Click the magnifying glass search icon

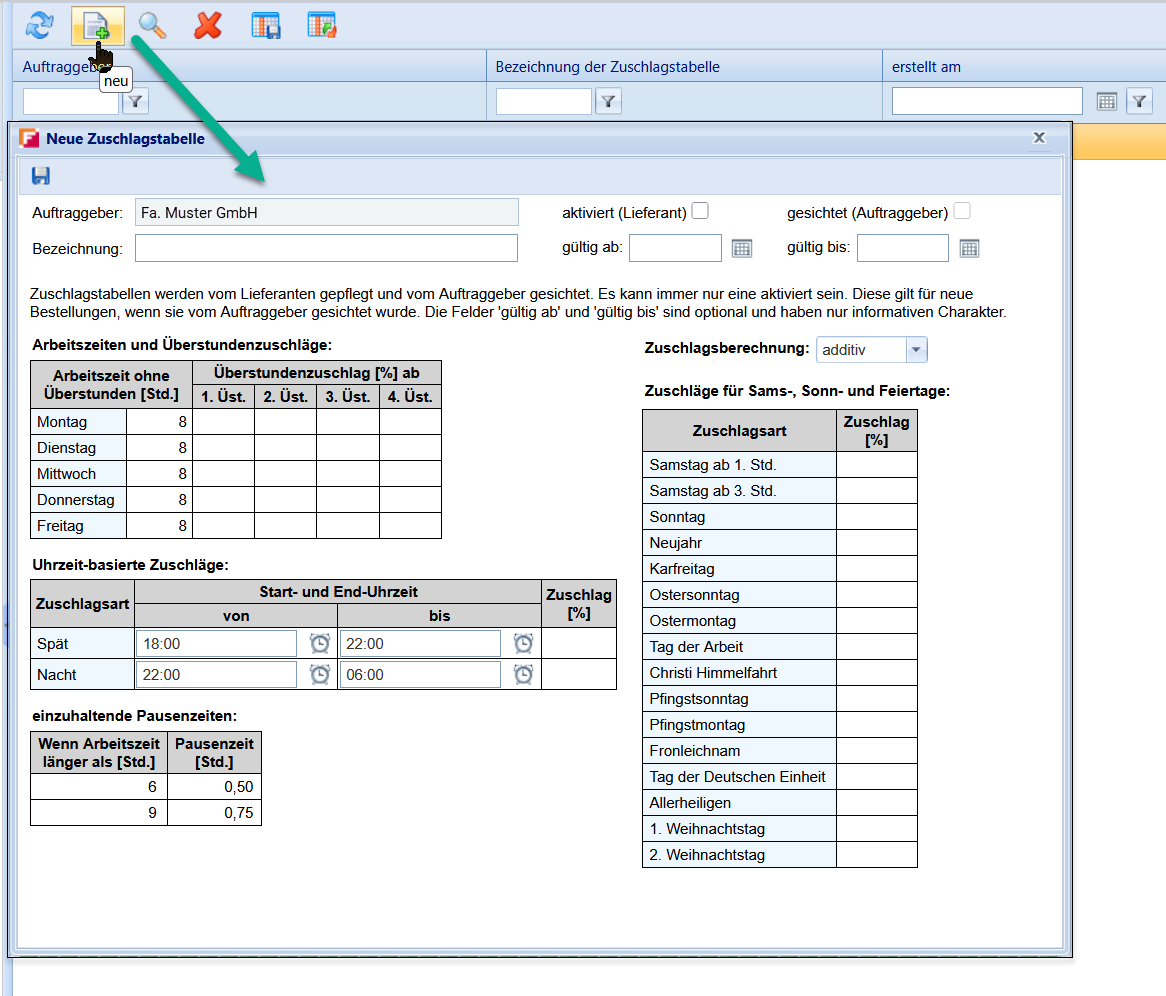point(152,25)
